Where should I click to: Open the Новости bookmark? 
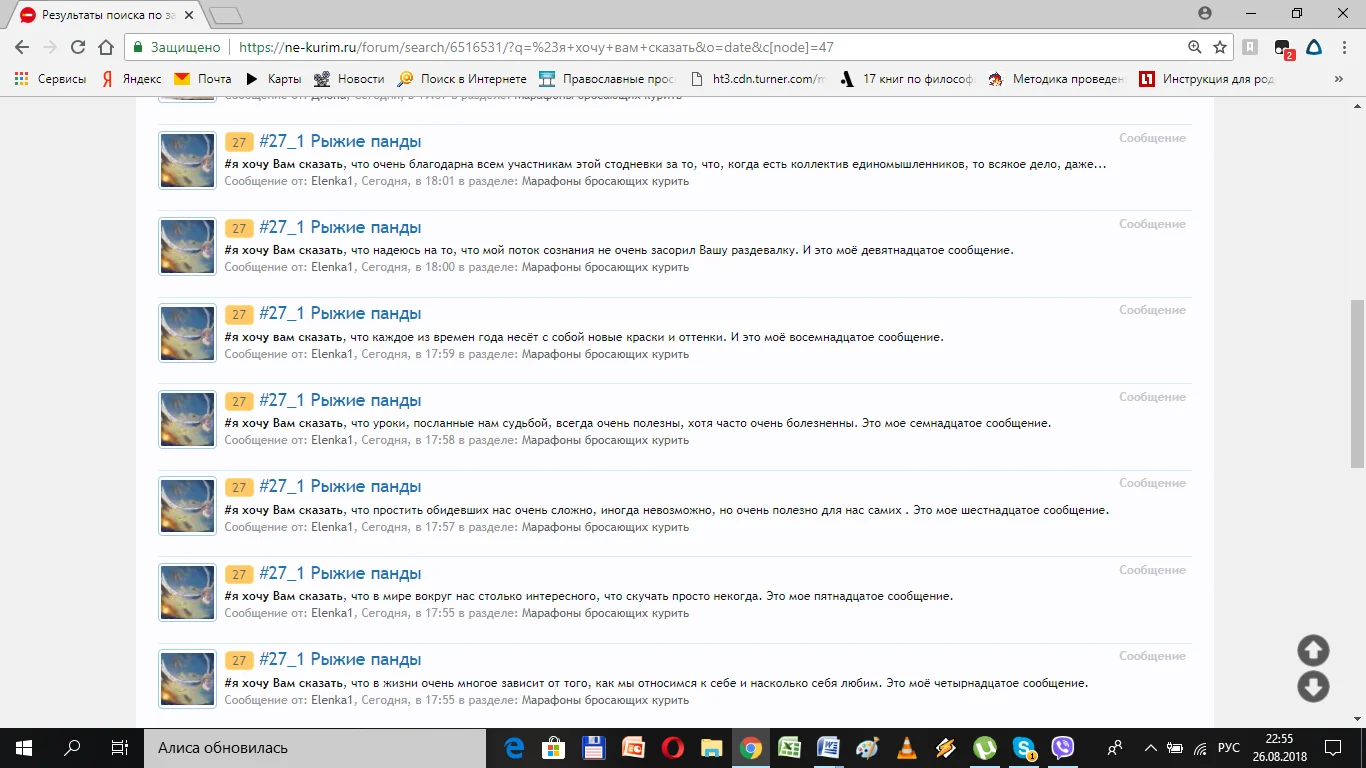tap(349, 78)
